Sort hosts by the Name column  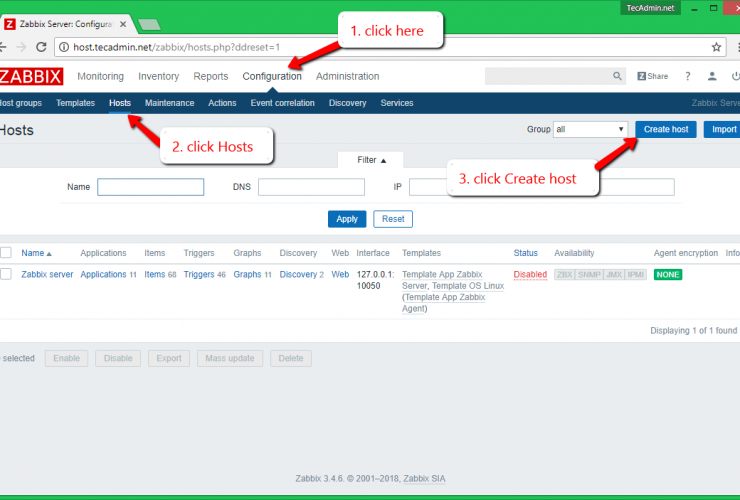33,253
